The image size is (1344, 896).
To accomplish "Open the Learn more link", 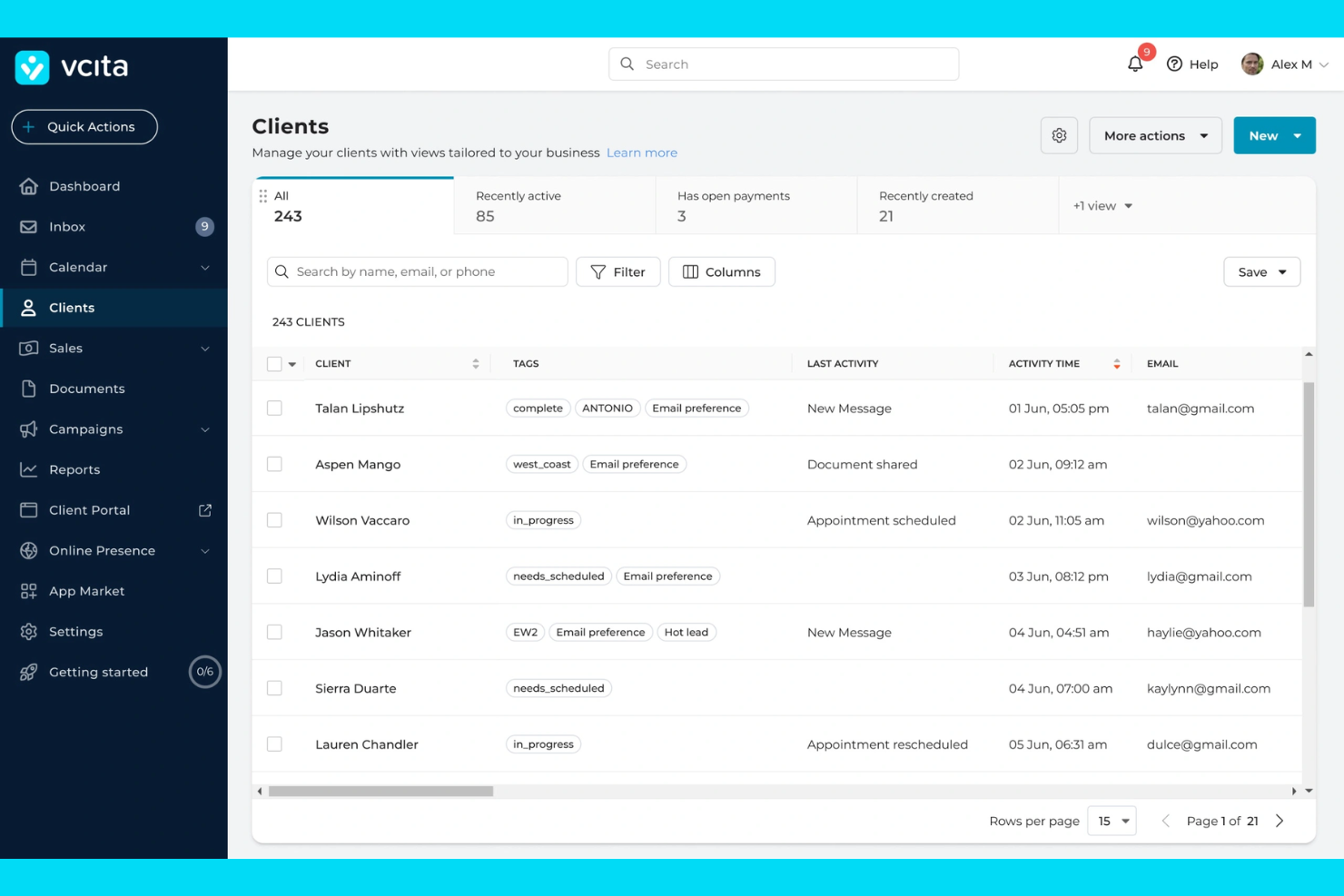I will tap(641, 153).
